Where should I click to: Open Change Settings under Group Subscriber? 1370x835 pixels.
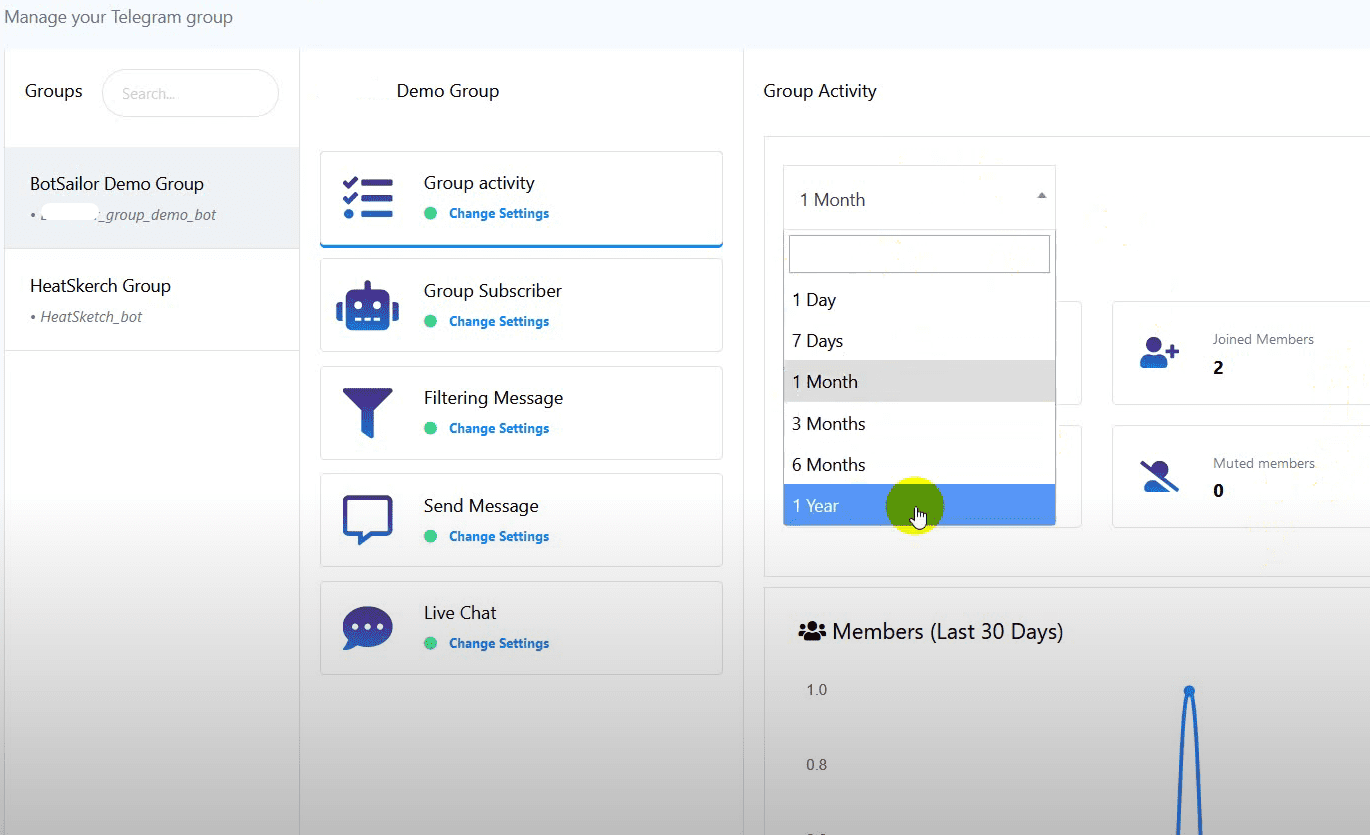tap(498, 321)
